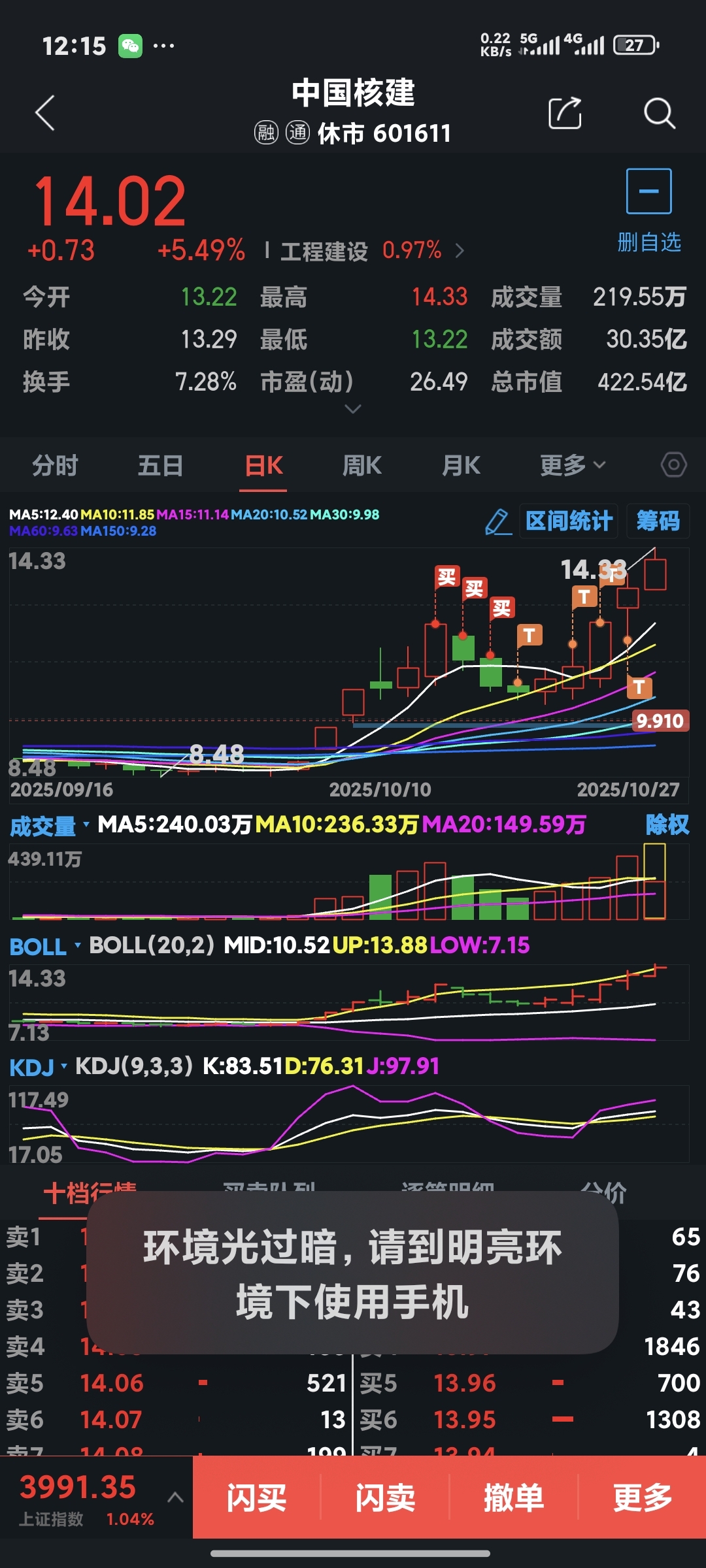Viewport: 706px width, 1568px height.
Task: Switch to 月K chart tab
Action: pyautogui.click(x=462, y=465)
